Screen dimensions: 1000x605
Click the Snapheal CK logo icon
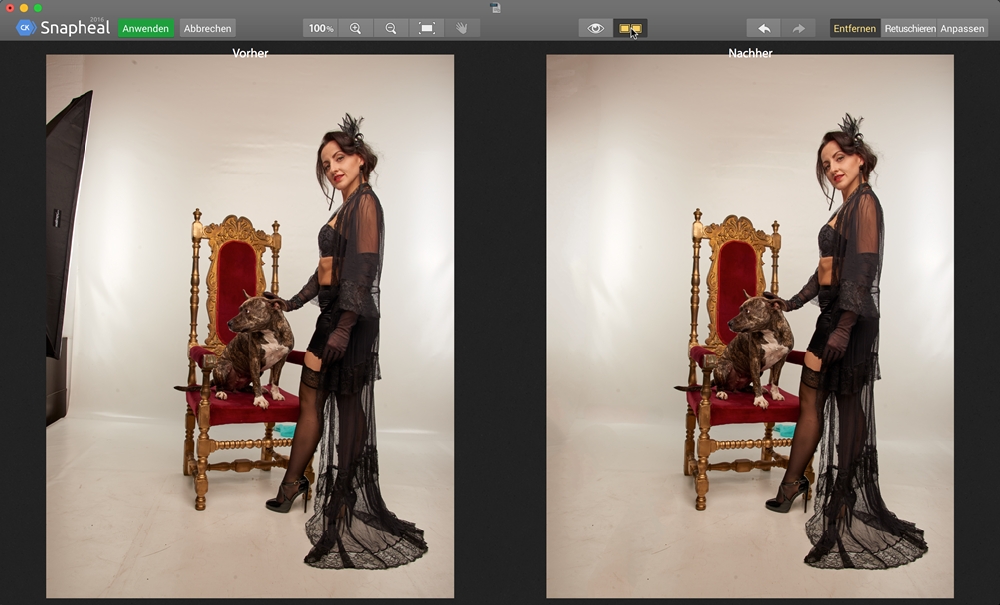(26, 28)
